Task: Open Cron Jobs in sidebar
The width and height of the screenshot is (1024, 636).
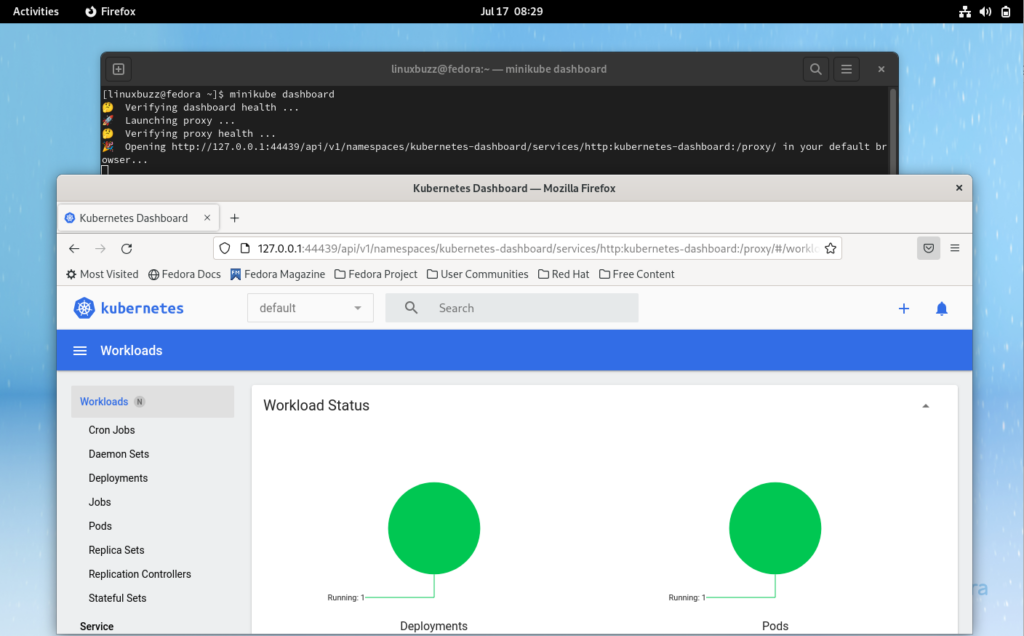Action: [112, 430]
